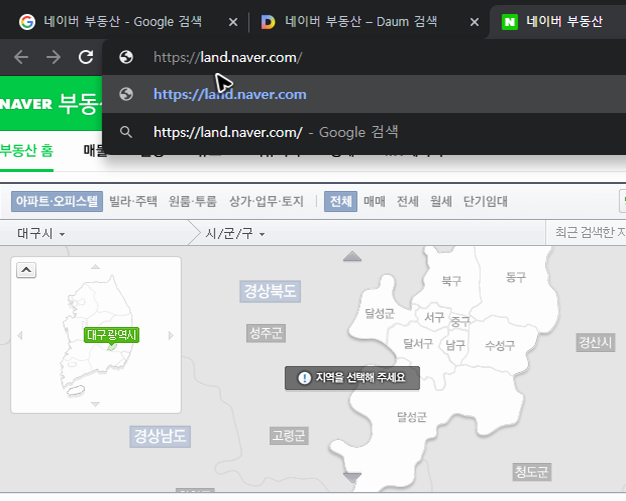Go to 경상남도 region label
Viewport: 626px width, 501px height.
pyautogui.click(x=160, y=436)
